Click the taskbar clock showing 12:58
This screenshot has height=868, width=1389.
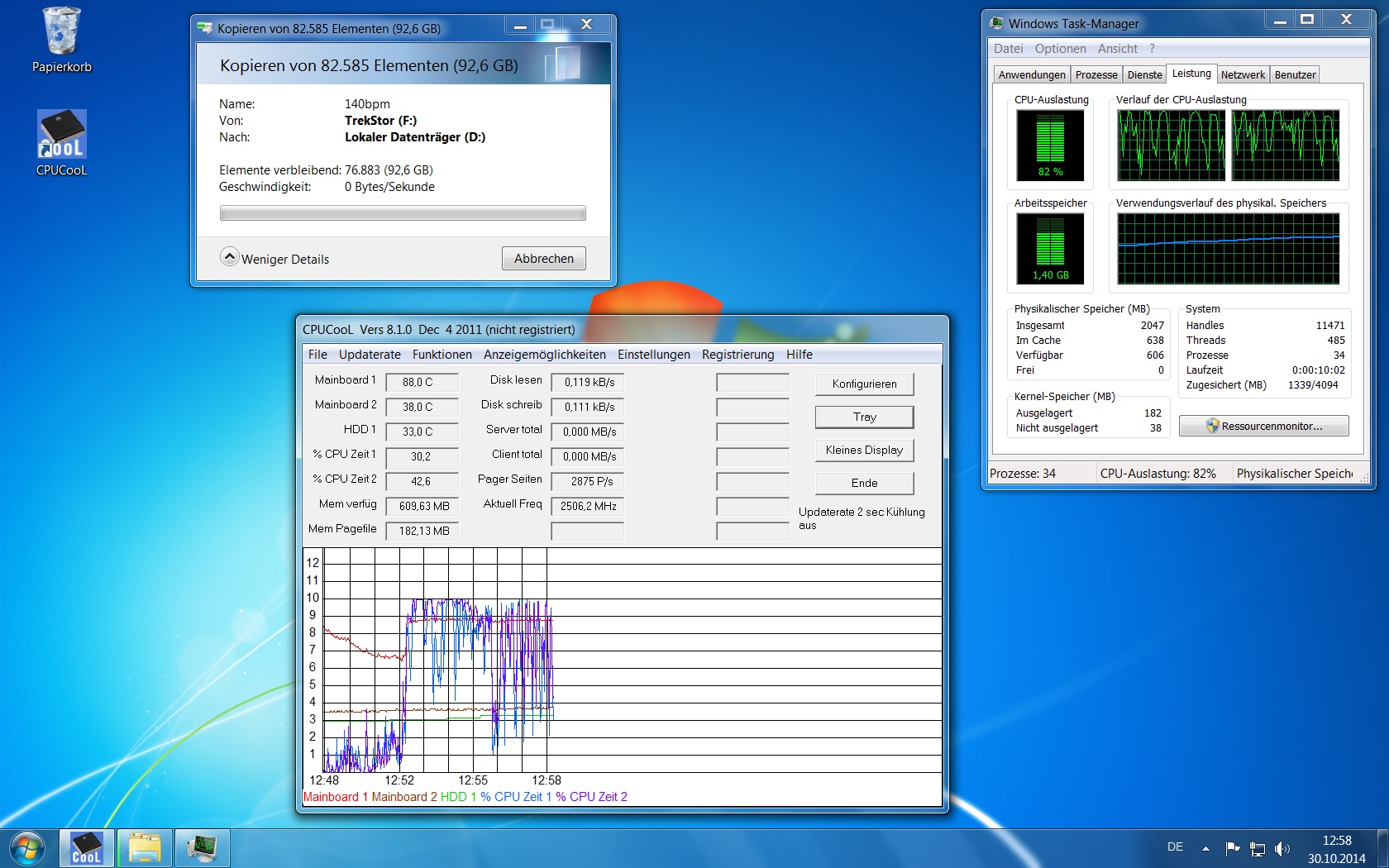(x=1336, y=849)
